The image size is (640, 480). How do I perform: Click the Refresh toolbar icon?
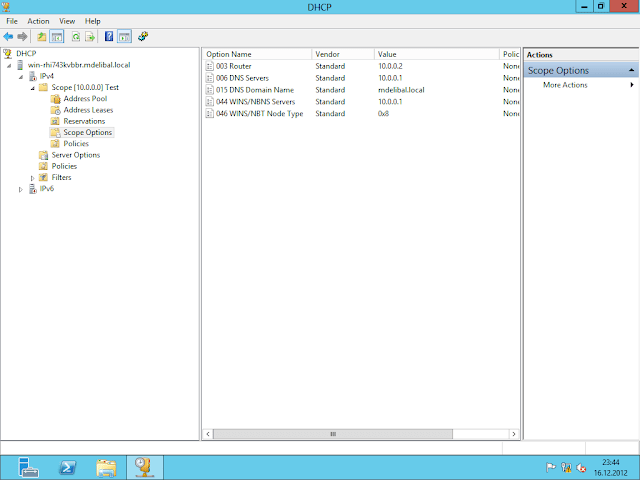click(x=75, y=37)
